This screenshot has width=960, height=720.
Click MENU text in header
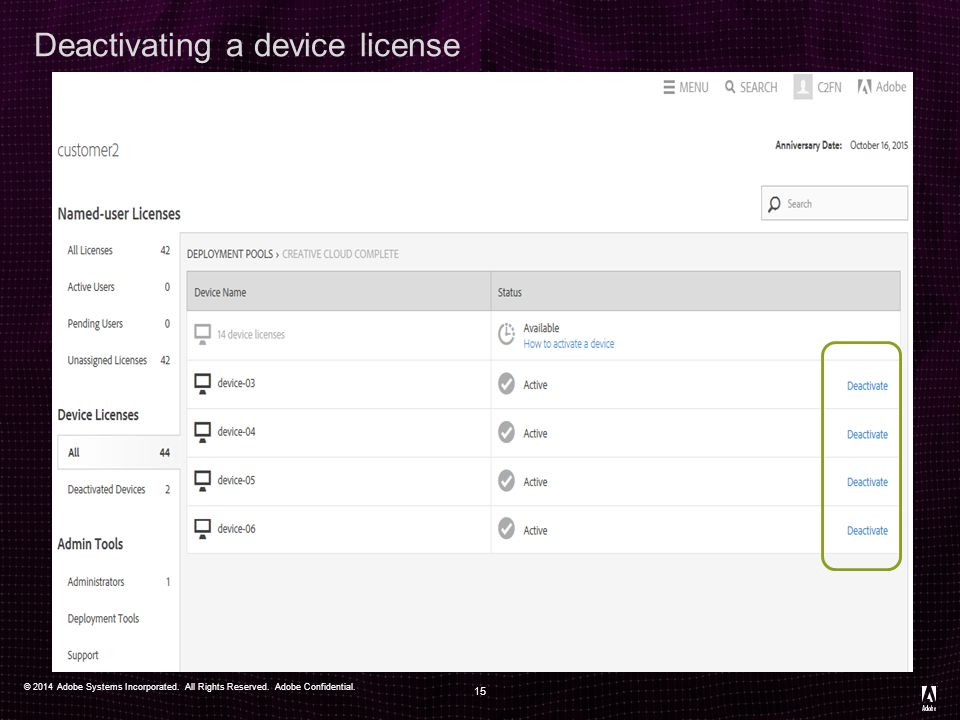[x=694, y=88]
